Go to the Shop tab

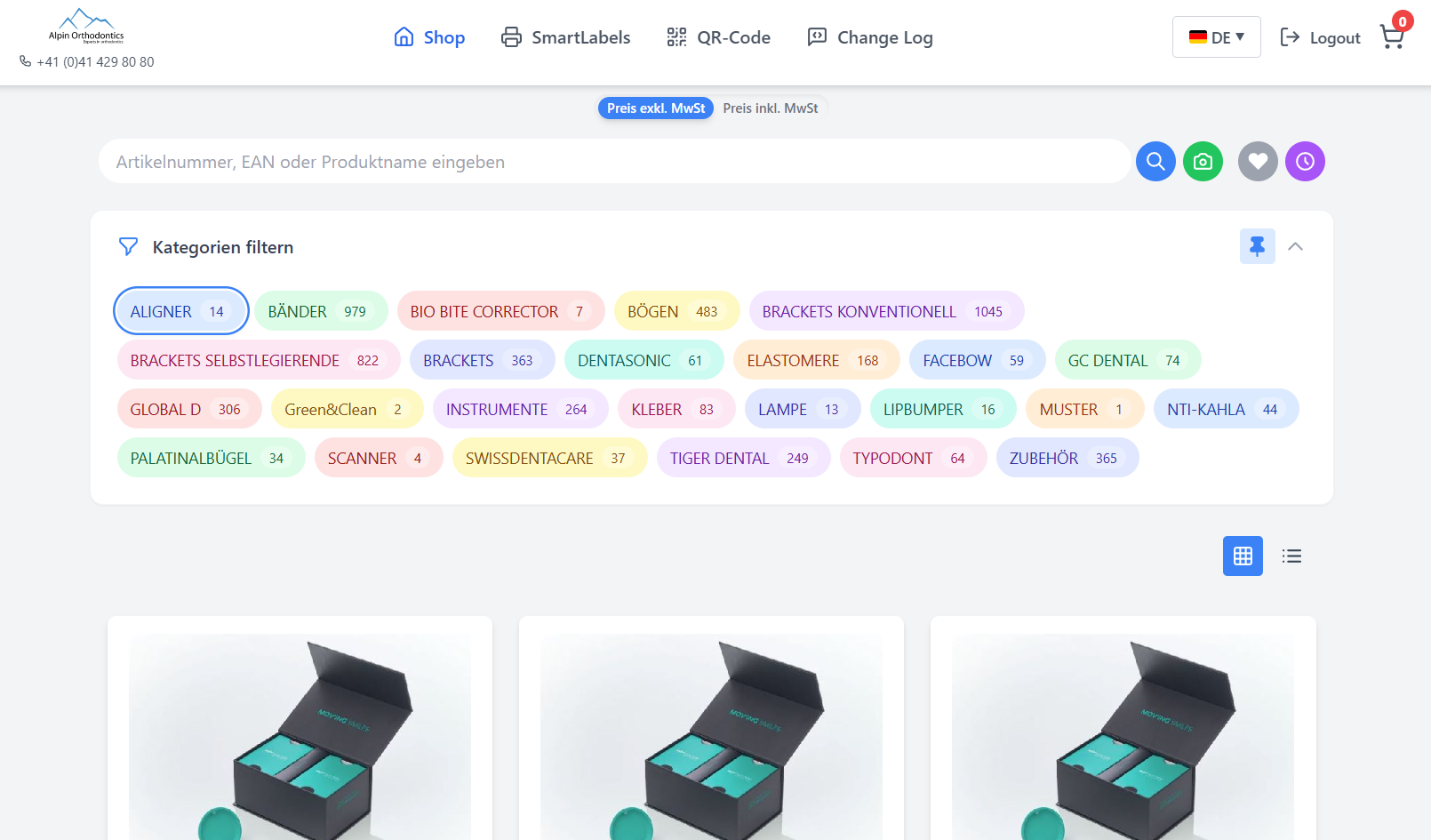point(429,37)
